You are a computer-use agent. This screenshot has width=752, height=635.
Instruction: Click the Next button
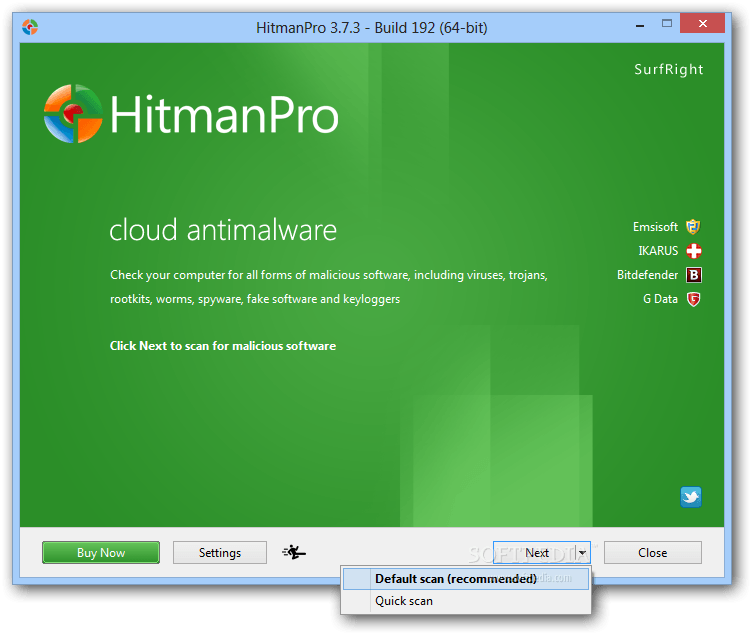(x=534, y=553)
